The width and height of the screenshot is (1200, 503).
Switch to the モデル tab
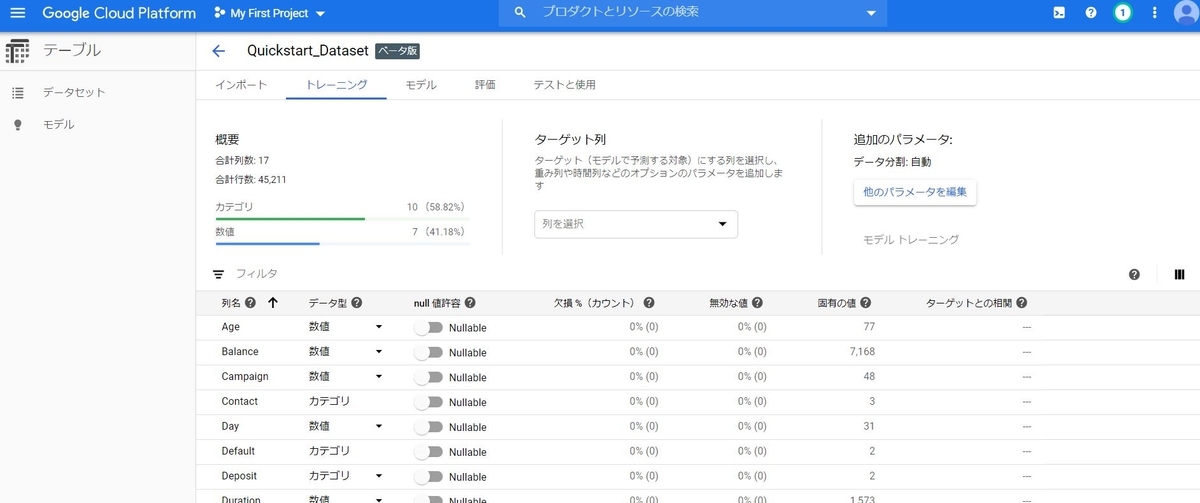421,85
